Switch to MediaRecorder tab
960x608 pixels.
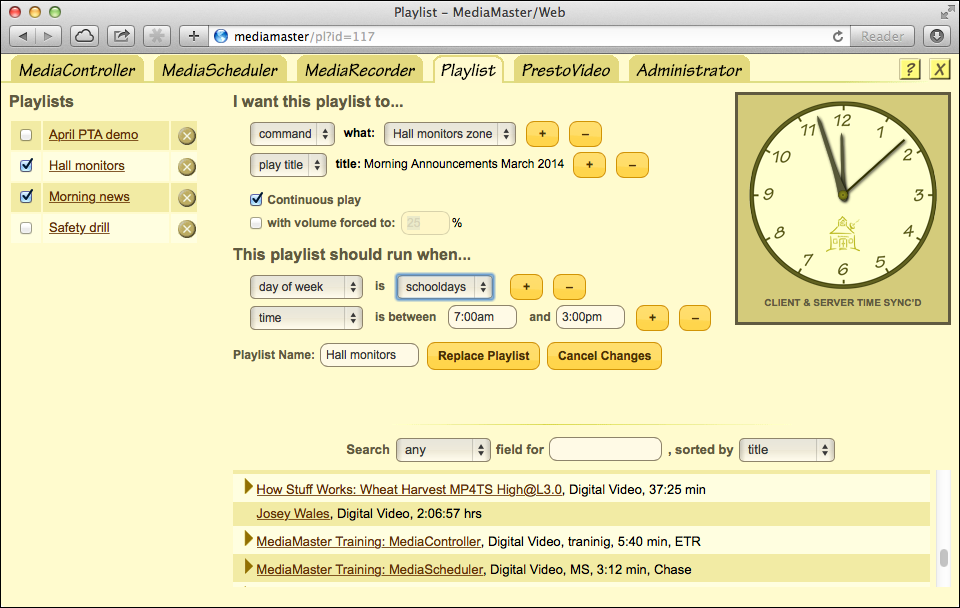click(x=360, y=70)
